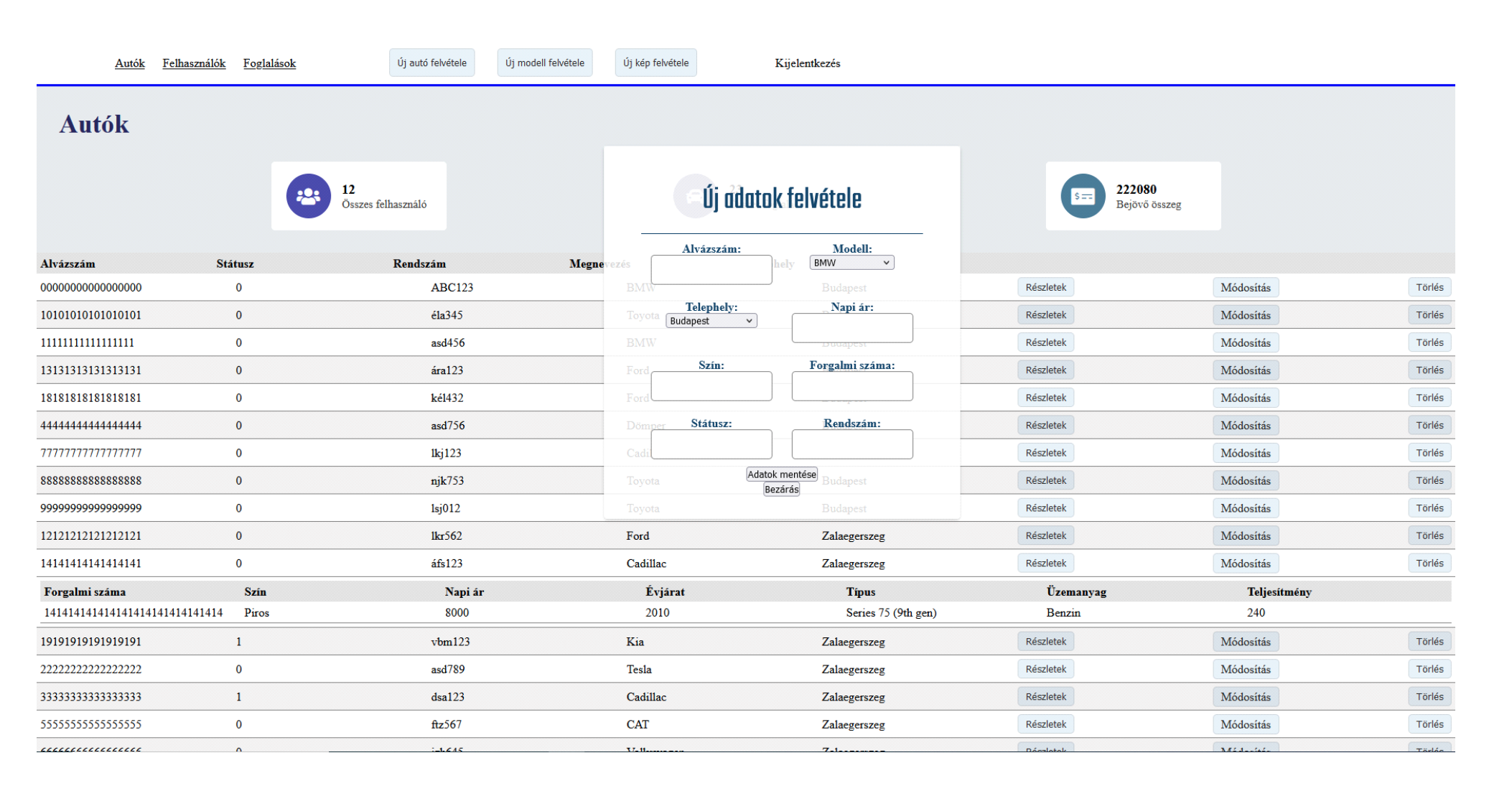This screenshot has width=1512, height=791.
Task: Open Részletek for car éla345
Action: tap(1045, 315)
